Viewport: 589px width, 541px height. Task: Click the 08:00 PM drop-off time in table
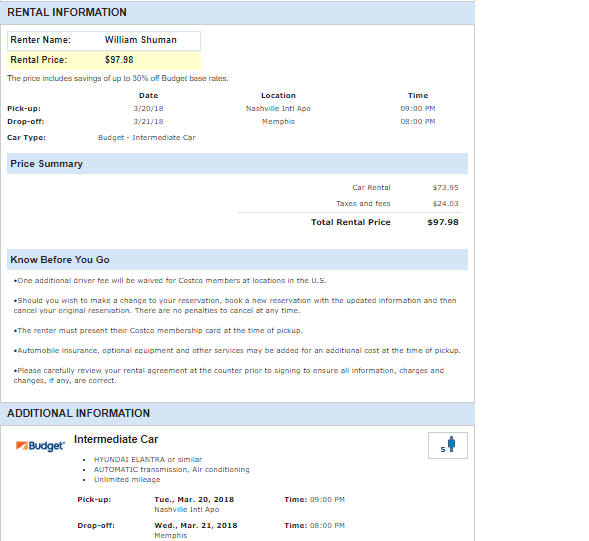coord(418,122)
